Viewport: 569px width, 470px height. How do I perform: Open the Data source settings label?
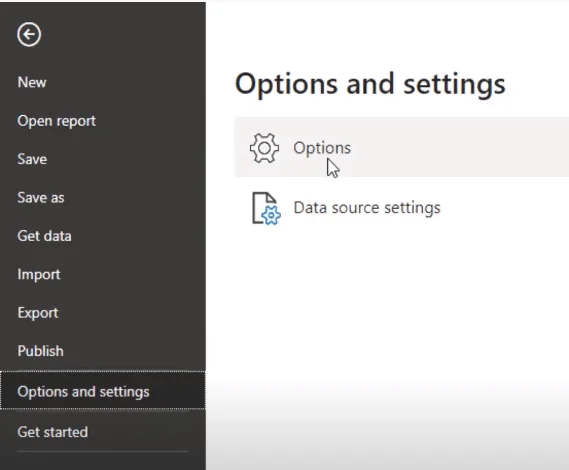(367, 208)
